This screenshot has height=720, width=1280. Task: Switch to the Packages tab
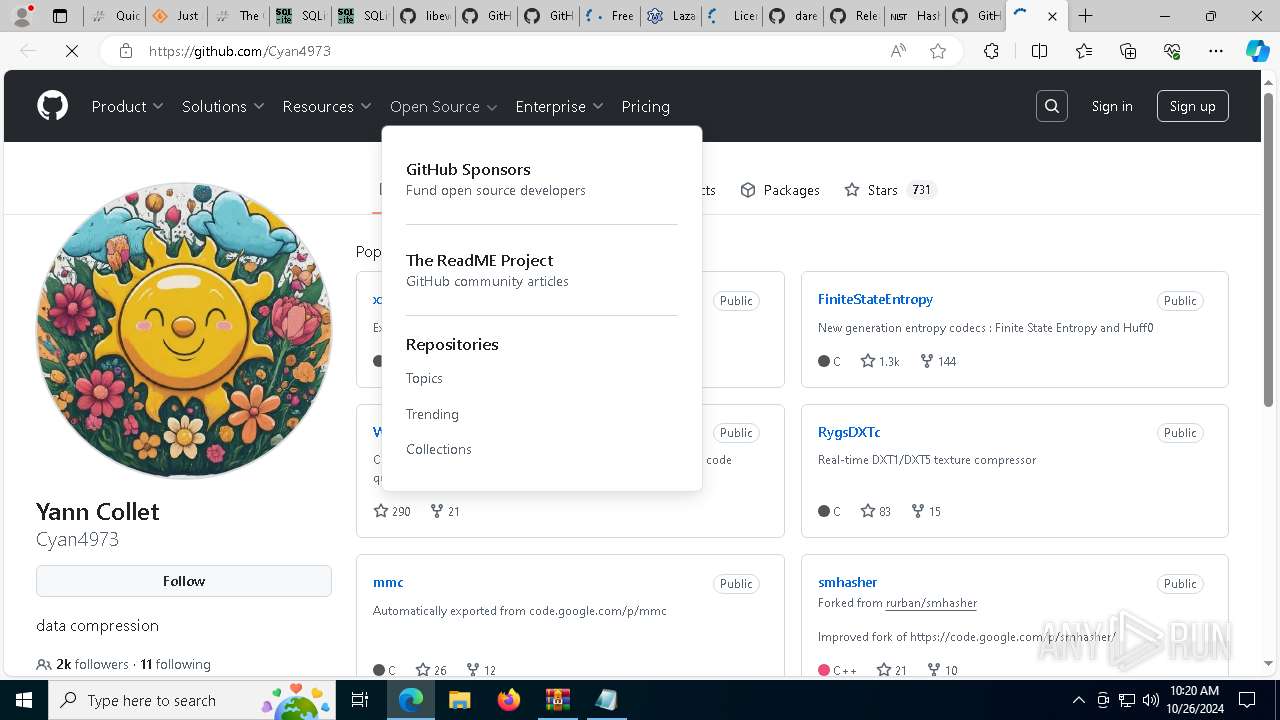click(780, 190)
